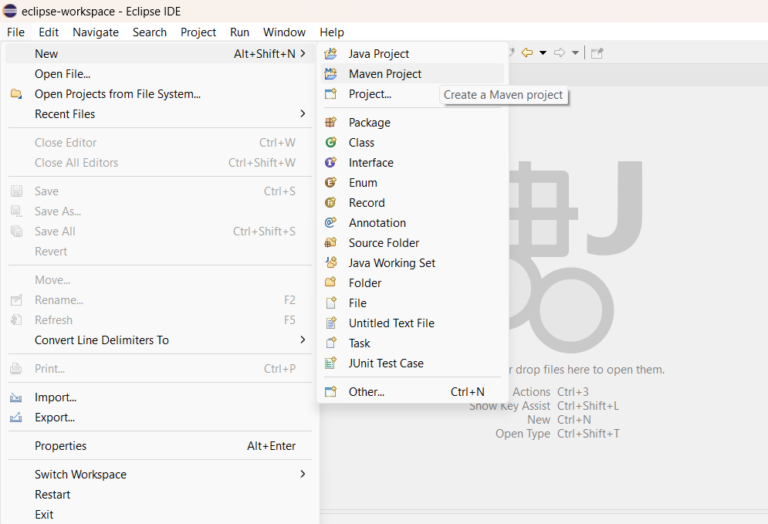768x524 pixels.
Task: Click the Untitled Text File icon
Action: (331, 323)
